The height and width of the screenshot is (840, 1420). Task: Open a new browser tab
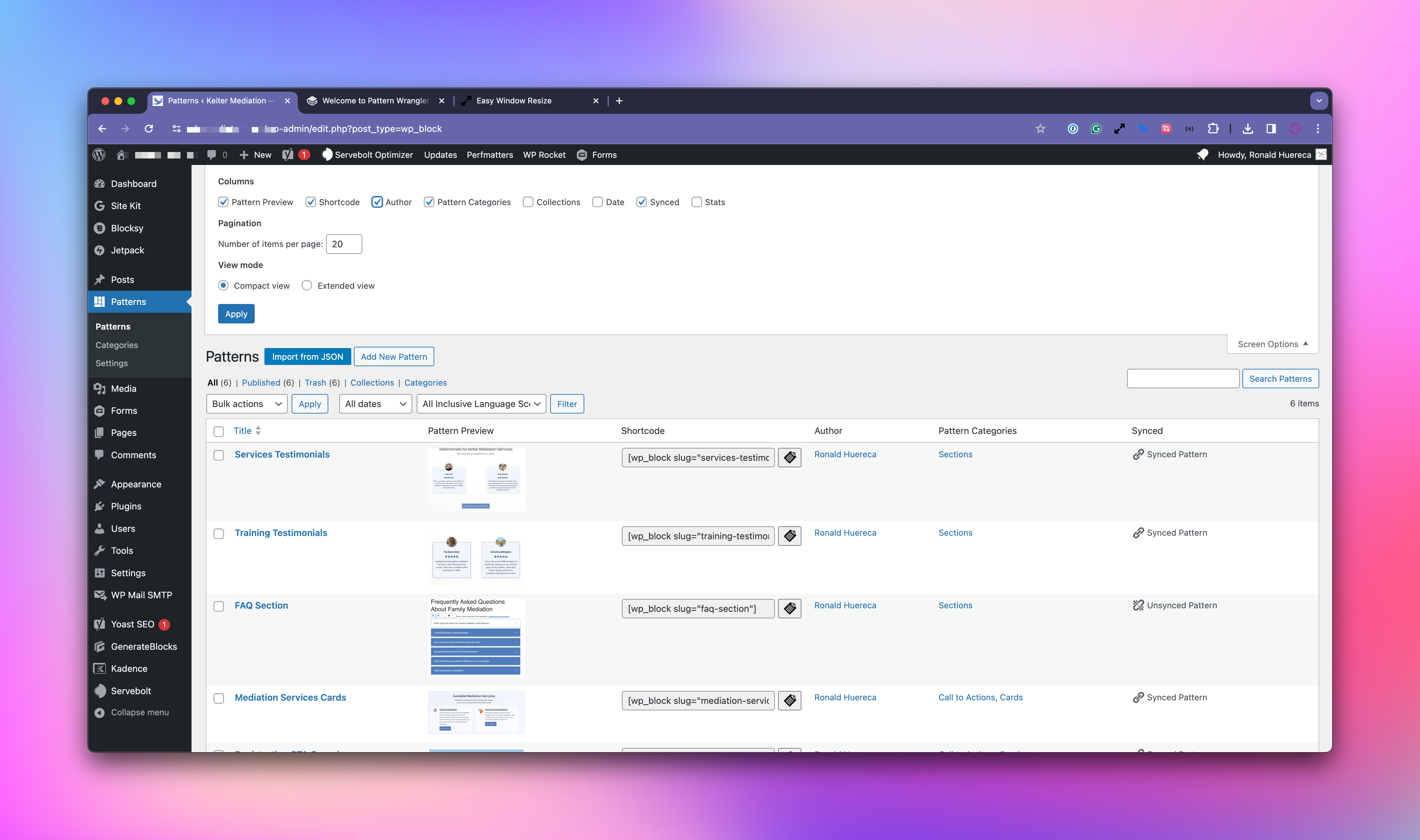coord(619,101)
